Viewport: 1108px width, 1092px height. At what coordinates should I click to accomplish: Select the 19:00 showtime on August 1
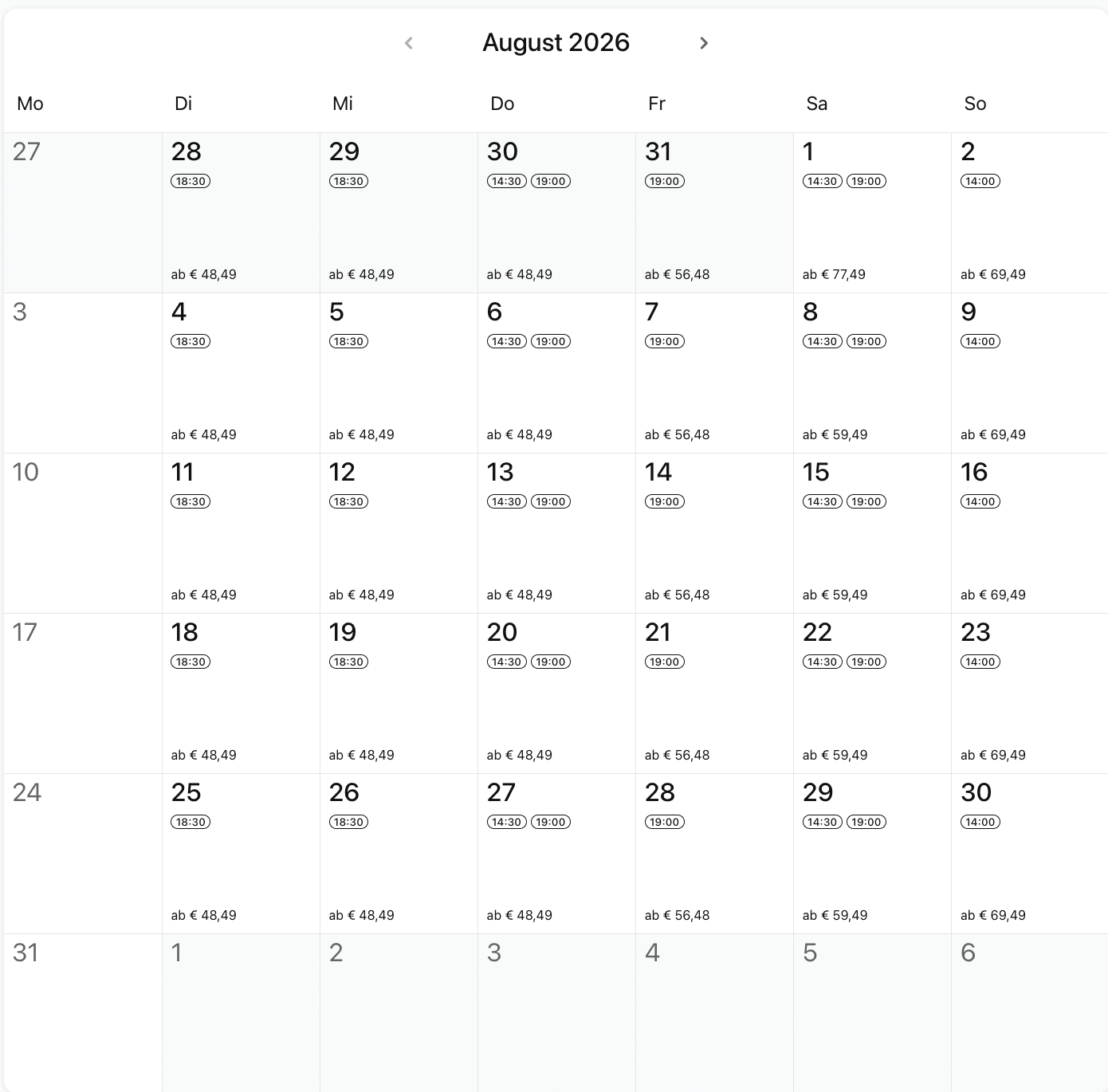pos(866,181)
